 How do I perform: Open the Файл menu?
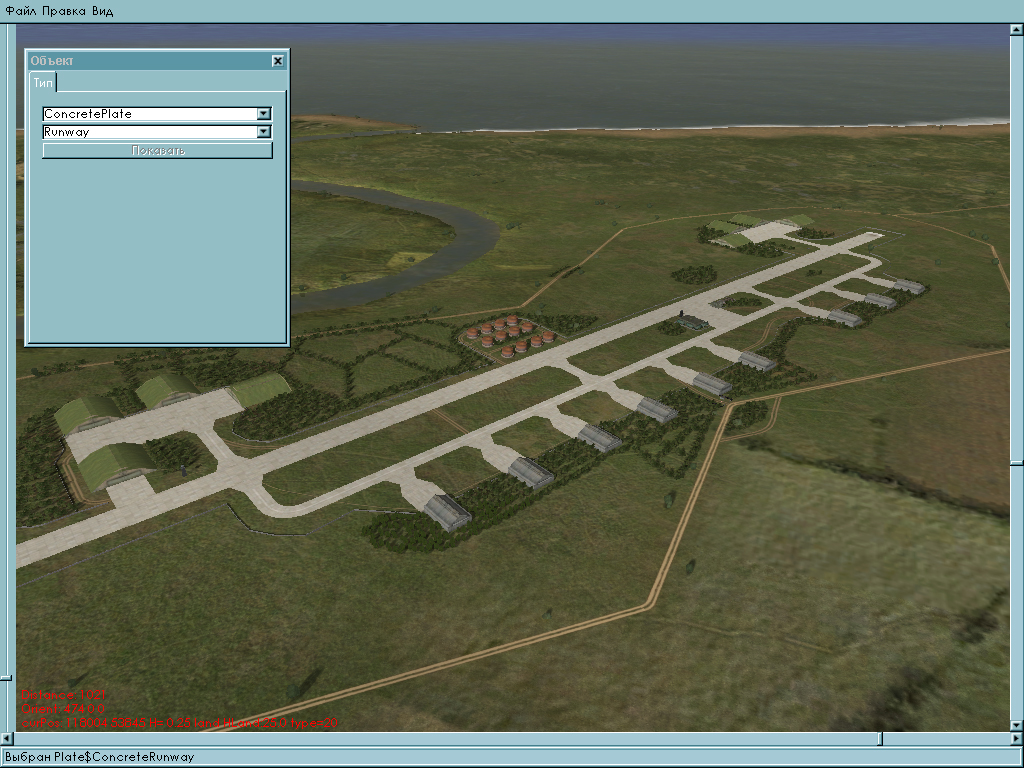click(x=20, y=11)
